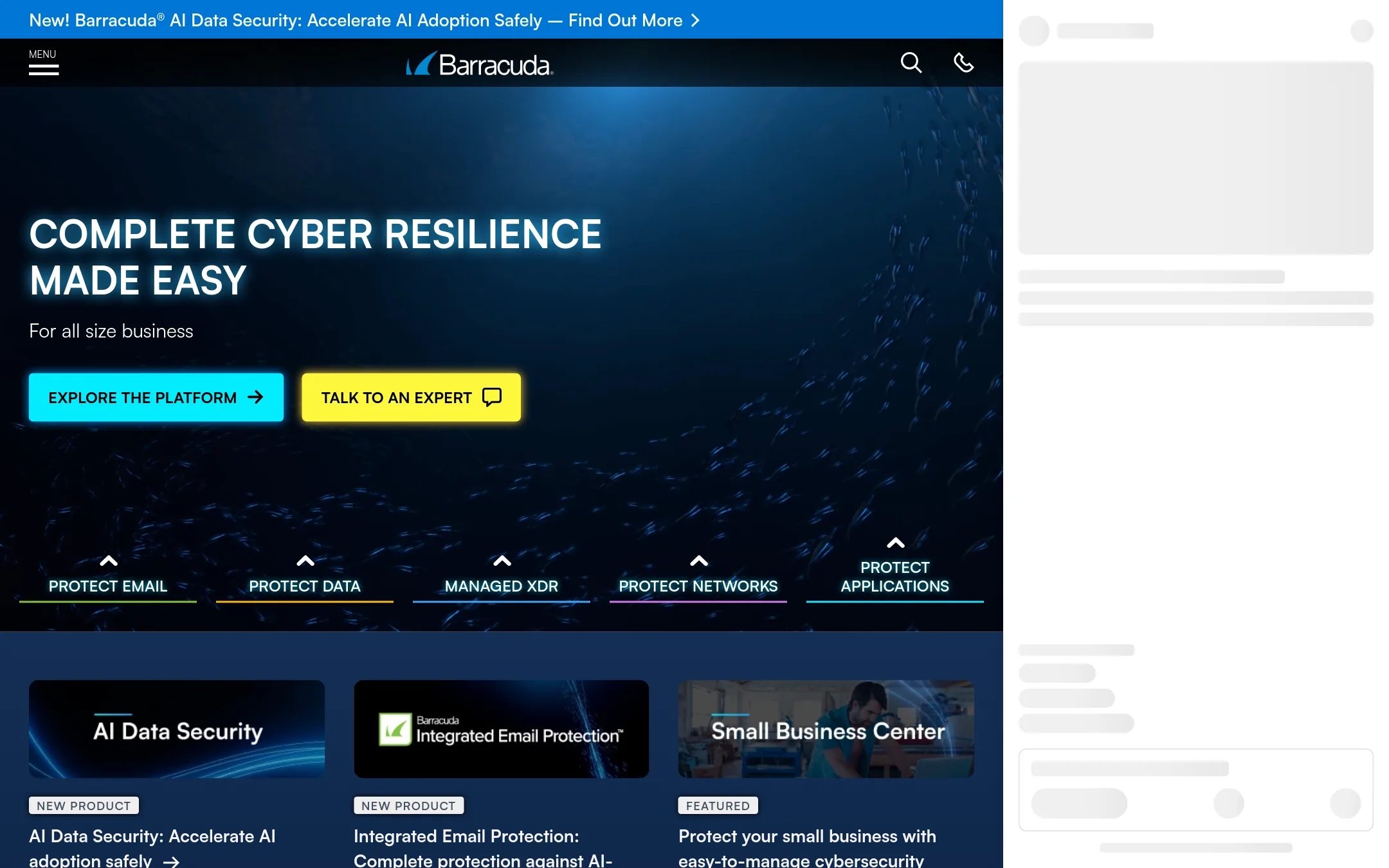Click the TALK TO AN EXPERT button
Image resolution: width=1389 pixels, height=868 pixels.
tap(412, 397)
